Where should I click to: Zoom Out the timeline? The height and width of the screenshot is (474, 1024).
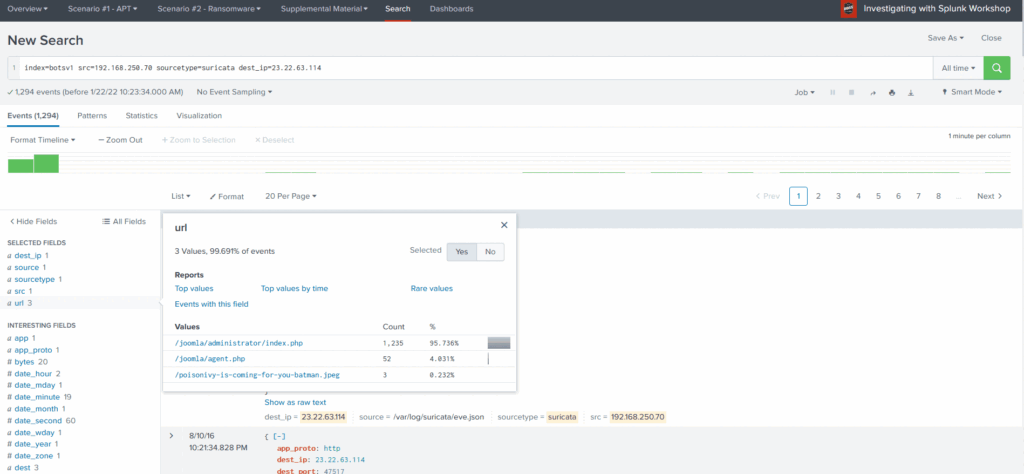120,140
